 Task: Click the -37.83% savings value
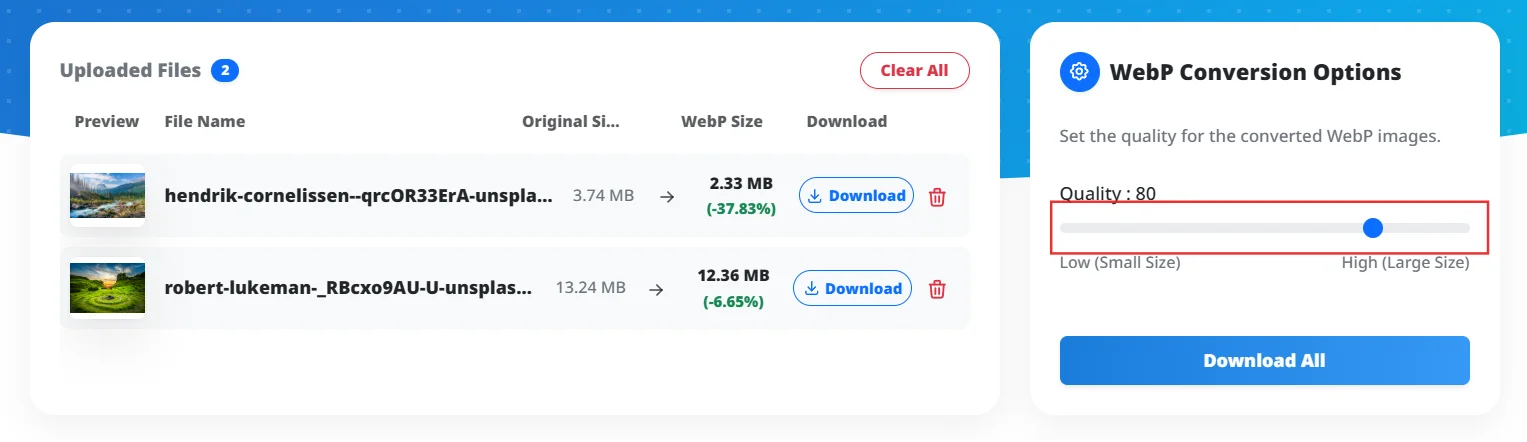741,209
